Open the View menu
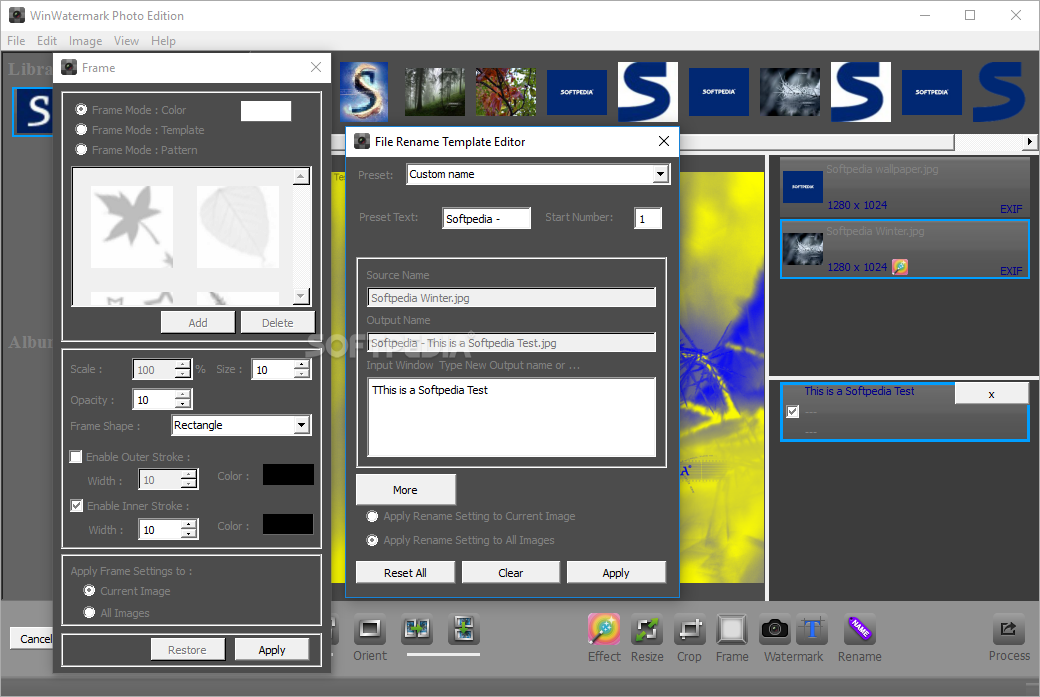The width and height of the screenshot is (1040, 697). pos(126,40)
